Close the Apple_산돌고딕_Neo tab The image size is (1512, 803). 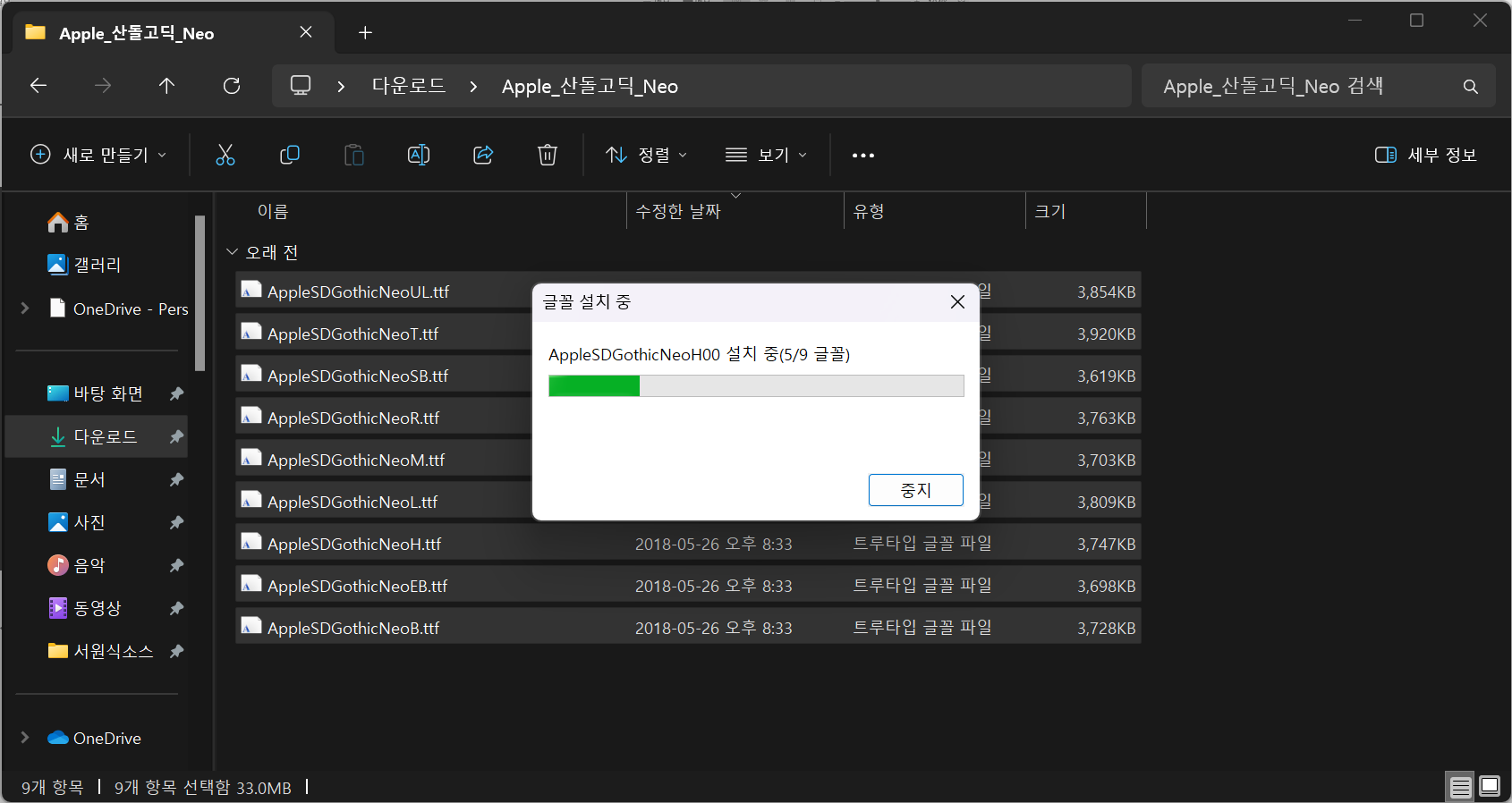[306, 32]
